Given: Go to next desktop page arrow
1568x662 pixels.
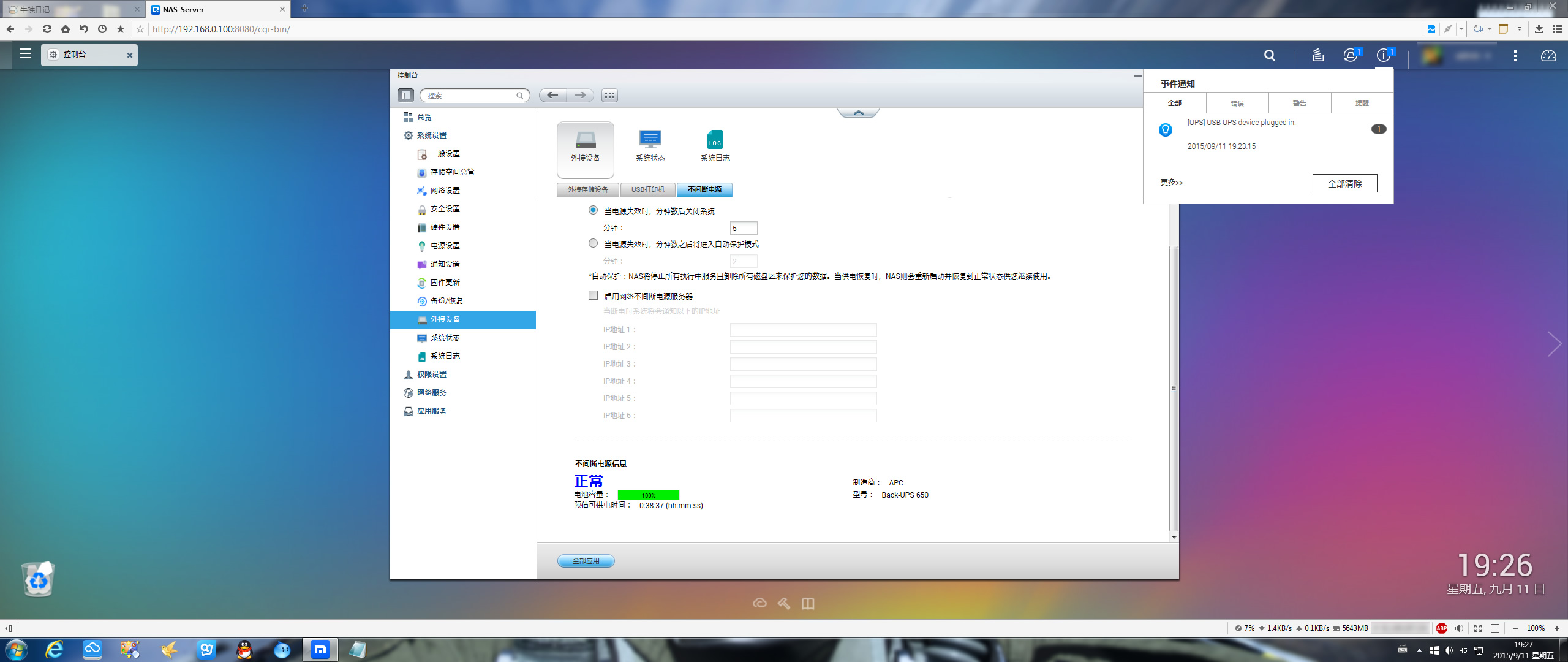Looking at the screenshot, I should click(1554, 344).
